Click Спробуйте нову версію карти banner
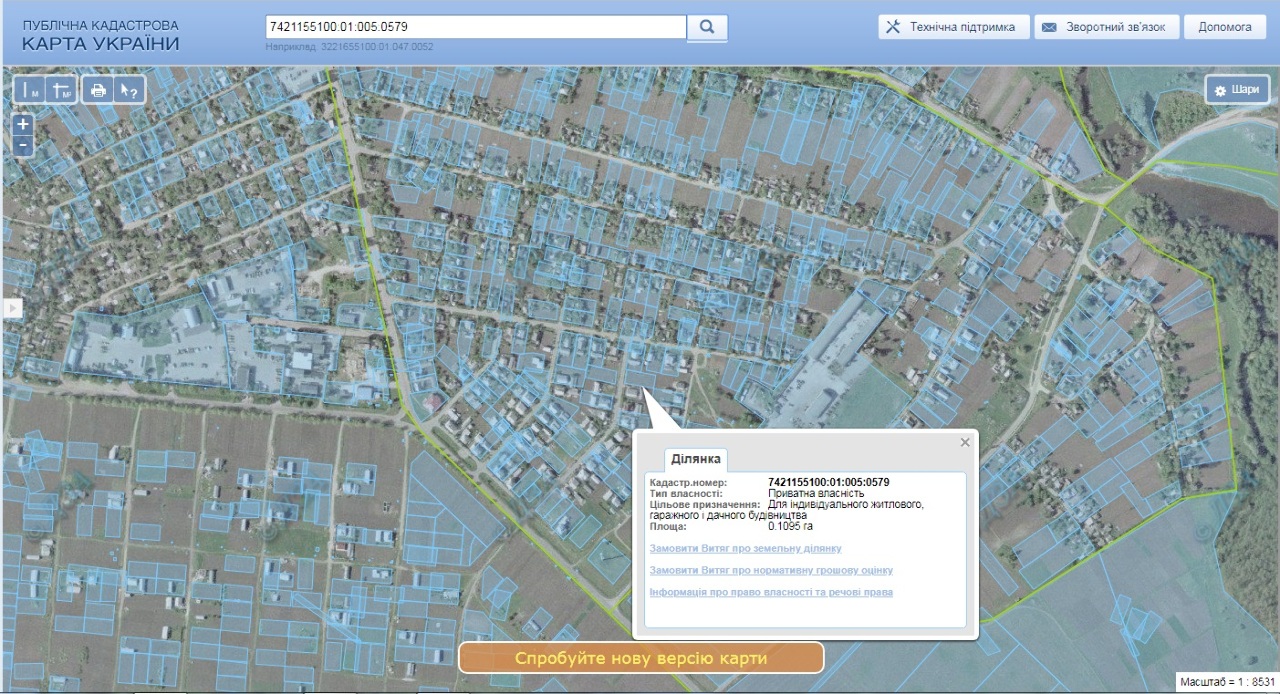The width and height of the screenshot is (1280, 694). click(x=641, y=658)
